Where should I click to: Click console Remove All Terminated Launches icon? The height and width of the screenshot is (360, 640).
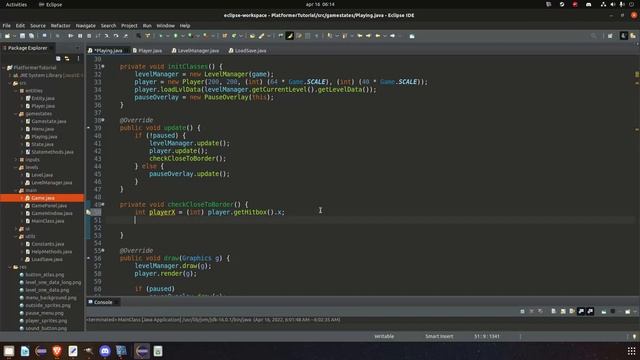pos(540,311)
